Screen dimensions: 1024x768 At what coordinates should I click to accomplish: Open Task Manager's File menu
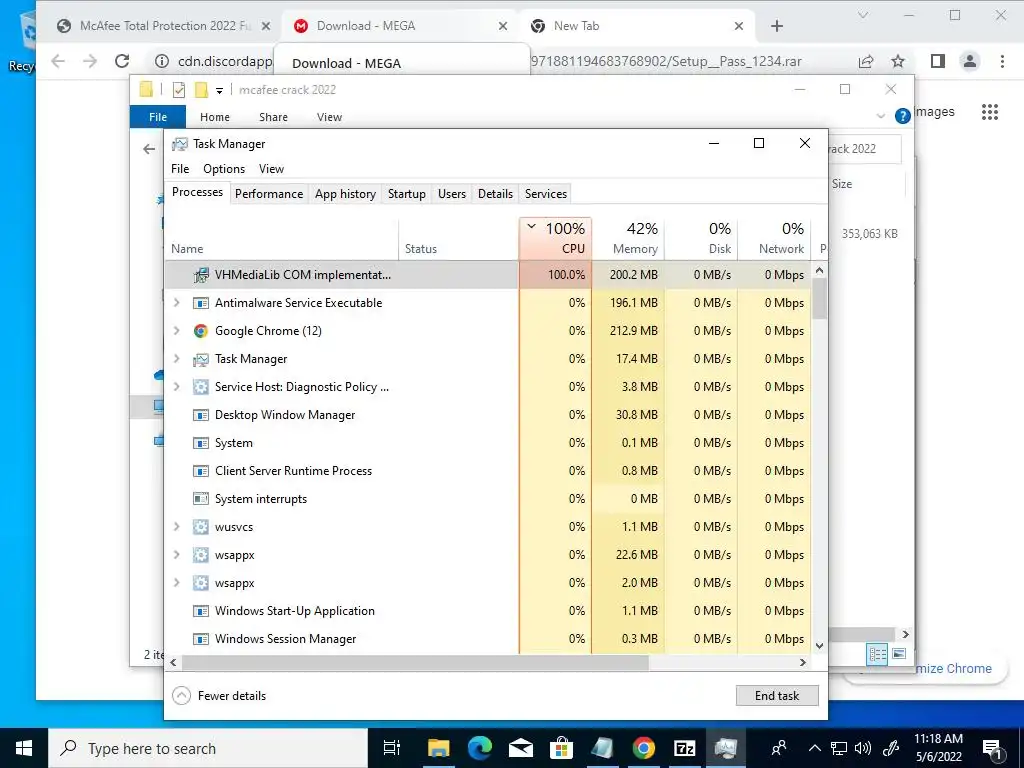tap(180, 169)
